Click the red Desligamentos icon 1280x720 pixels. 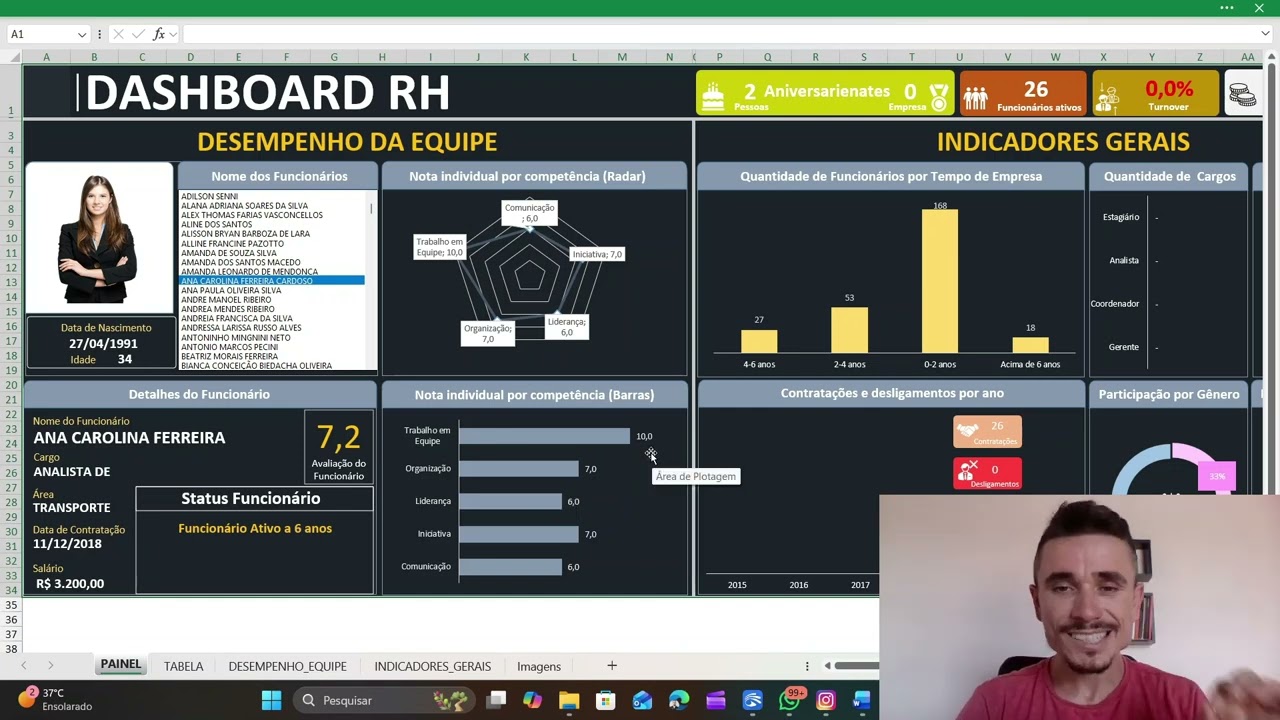point(967,471)
